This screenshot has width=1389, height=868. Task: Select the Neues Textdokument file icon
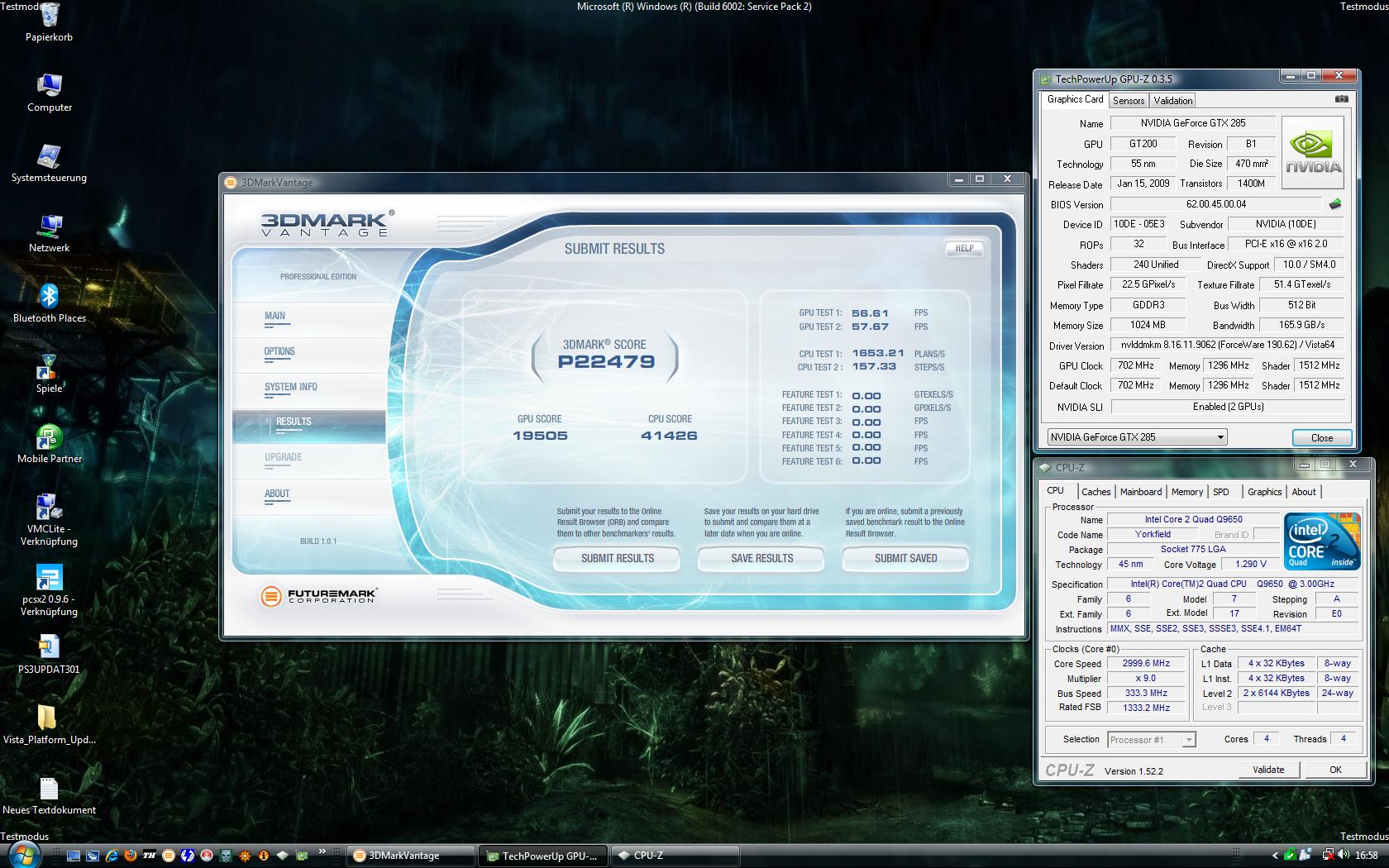[x=49, y=788]
